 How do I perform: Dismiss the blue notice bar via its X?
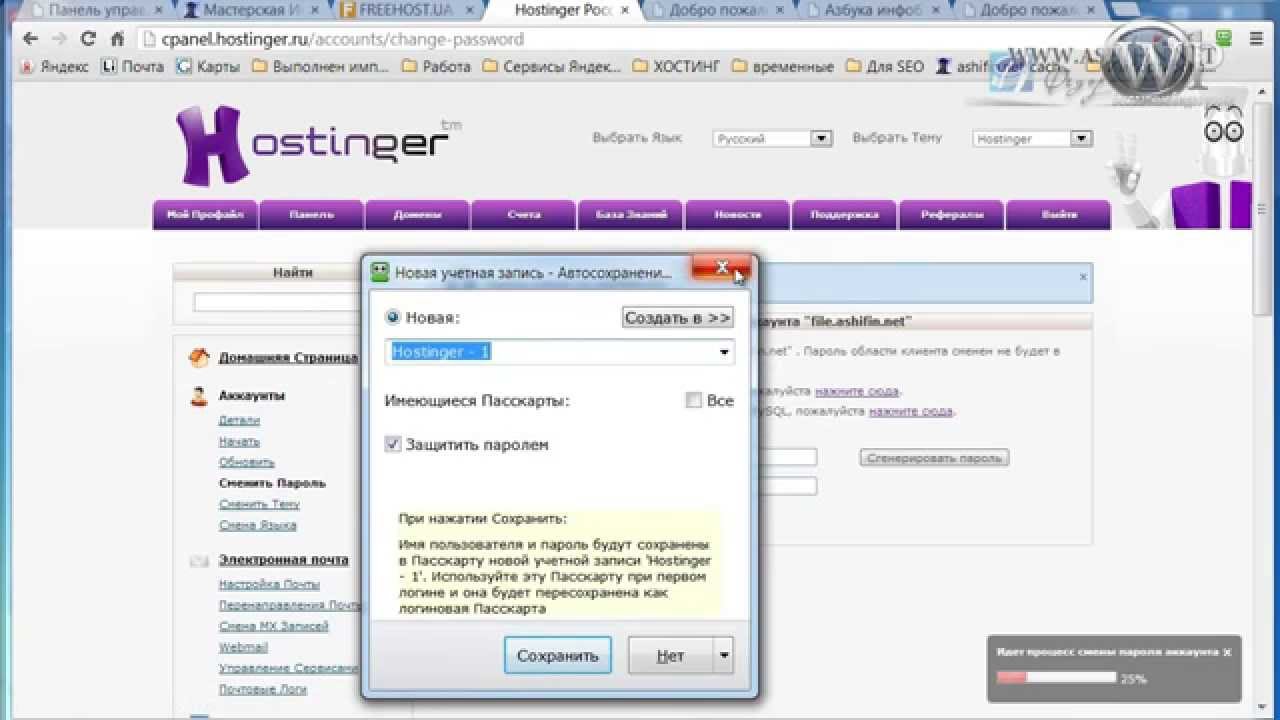pos(1083,277)
